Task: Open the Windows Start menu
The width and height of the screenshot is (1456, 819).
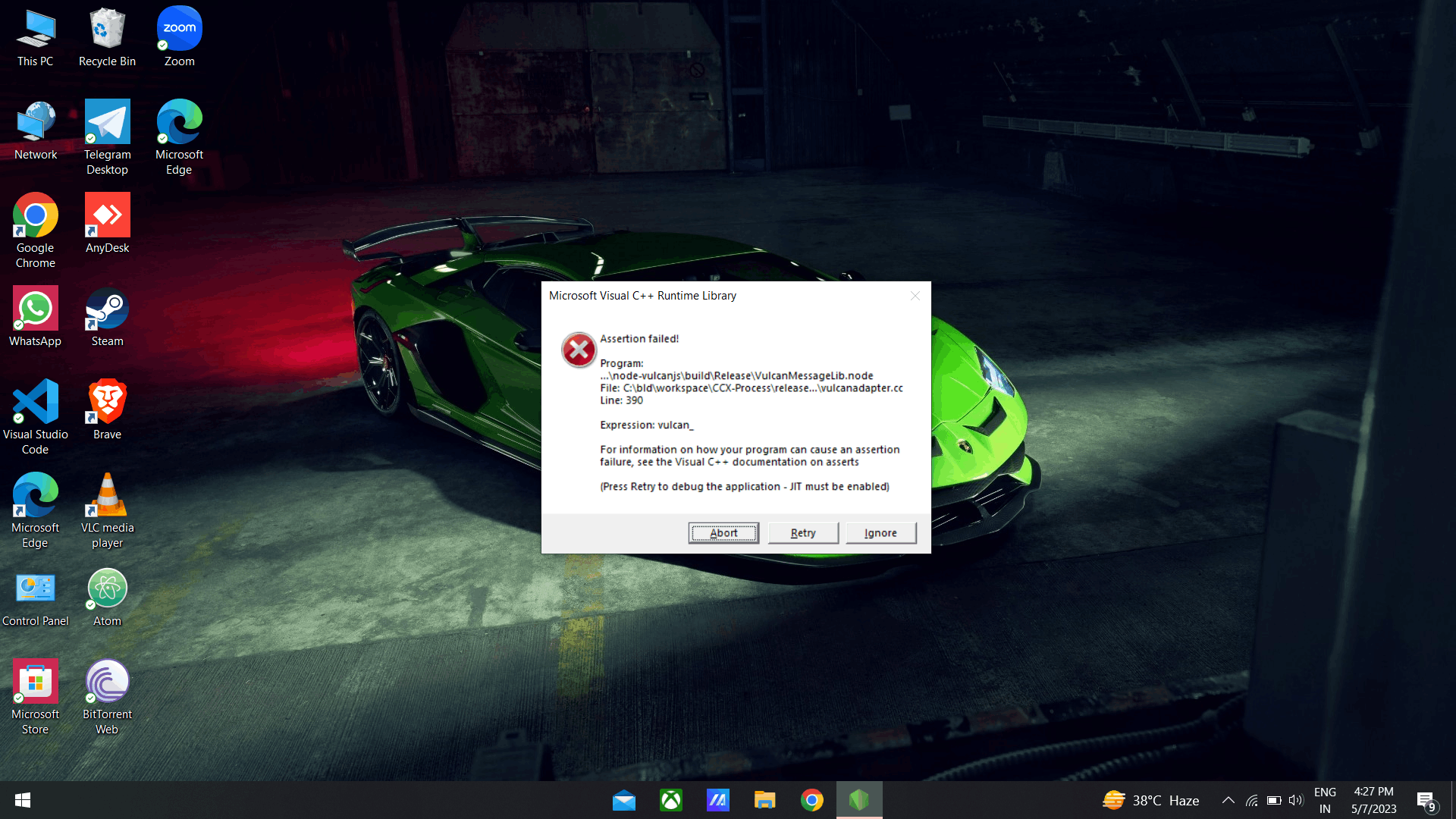Action: coord(23,800)
